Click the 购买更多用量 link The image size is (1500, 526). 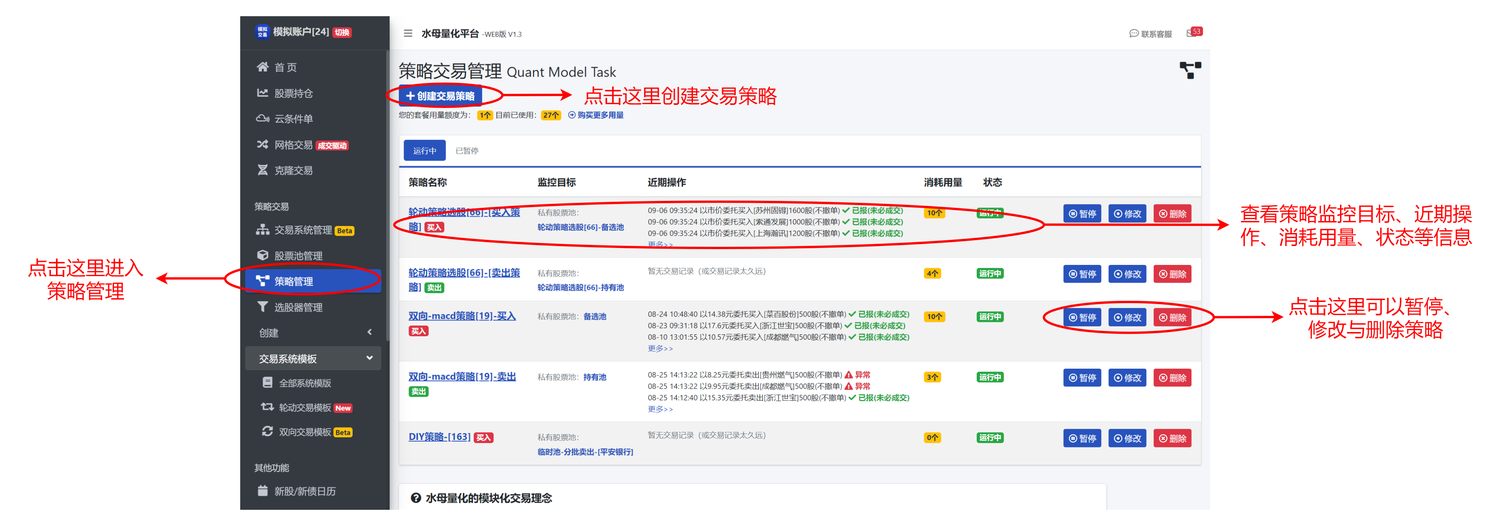tap(596, 115)
